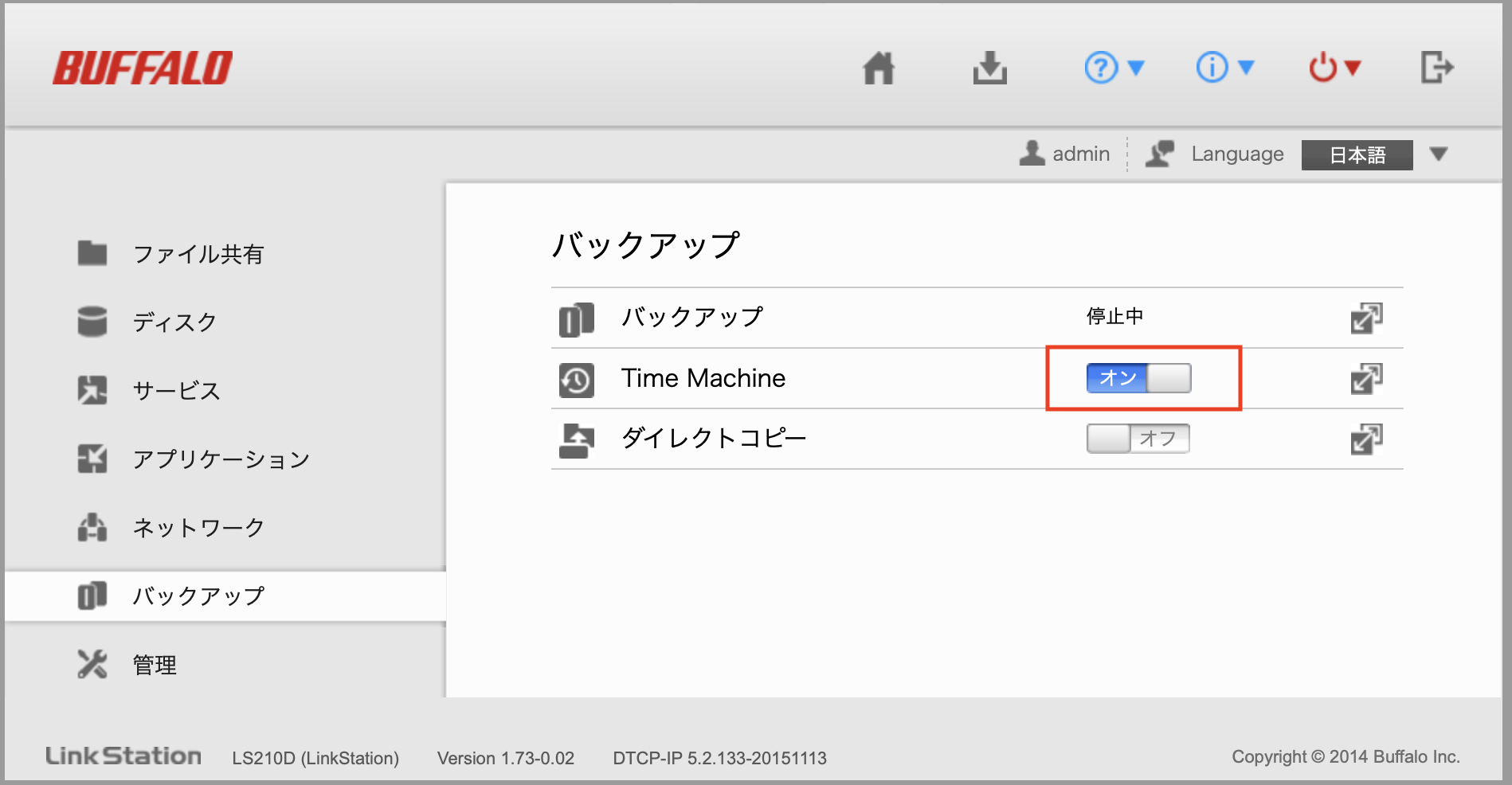Open the バックアップ row settings icon

coord(1366,318)
